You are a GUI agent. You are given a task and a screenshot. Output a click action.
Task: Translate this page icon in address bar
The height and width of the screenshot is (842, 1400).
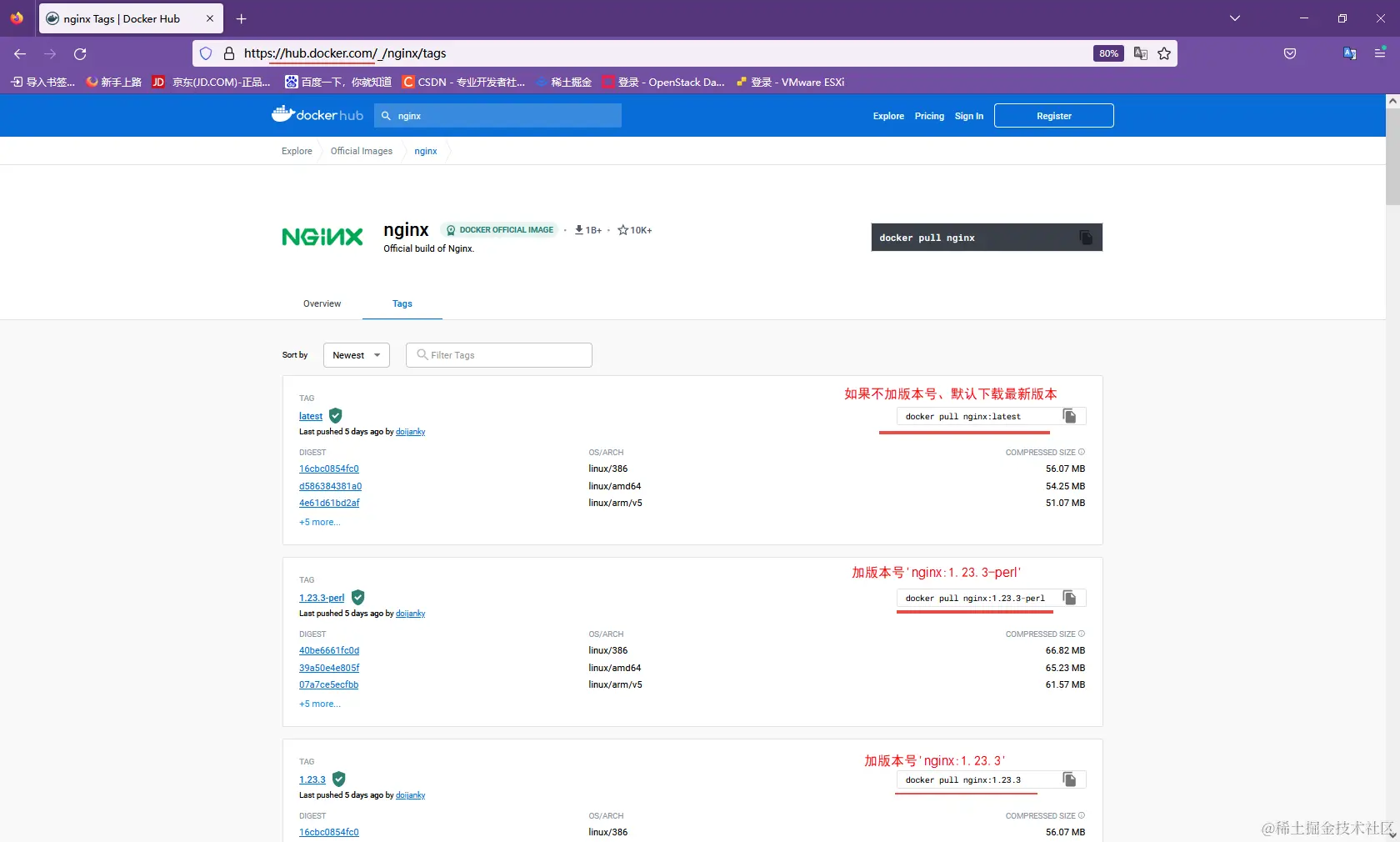[1141, 53]
